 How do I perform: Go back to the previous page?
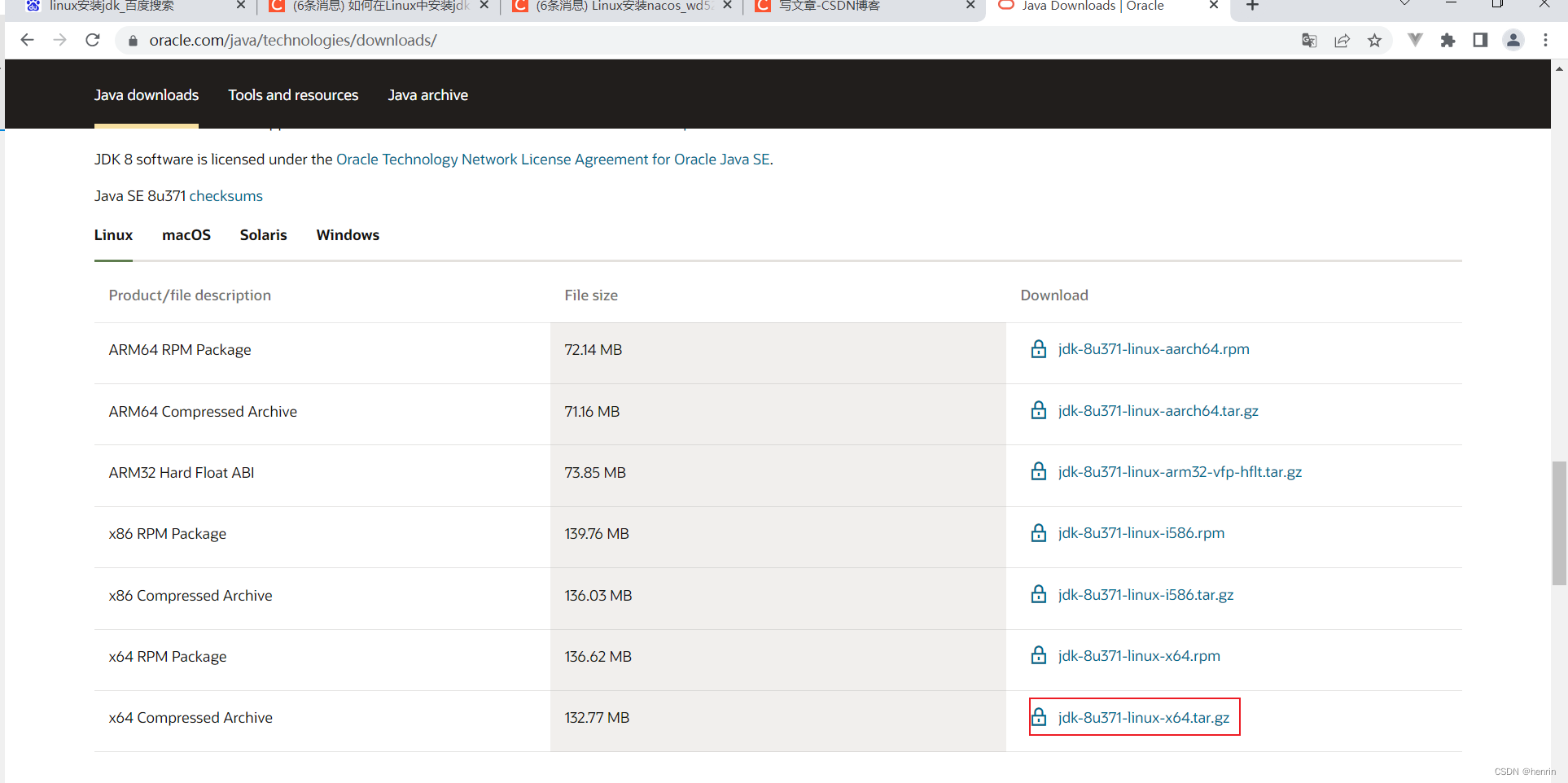click(x=27, y=40)
